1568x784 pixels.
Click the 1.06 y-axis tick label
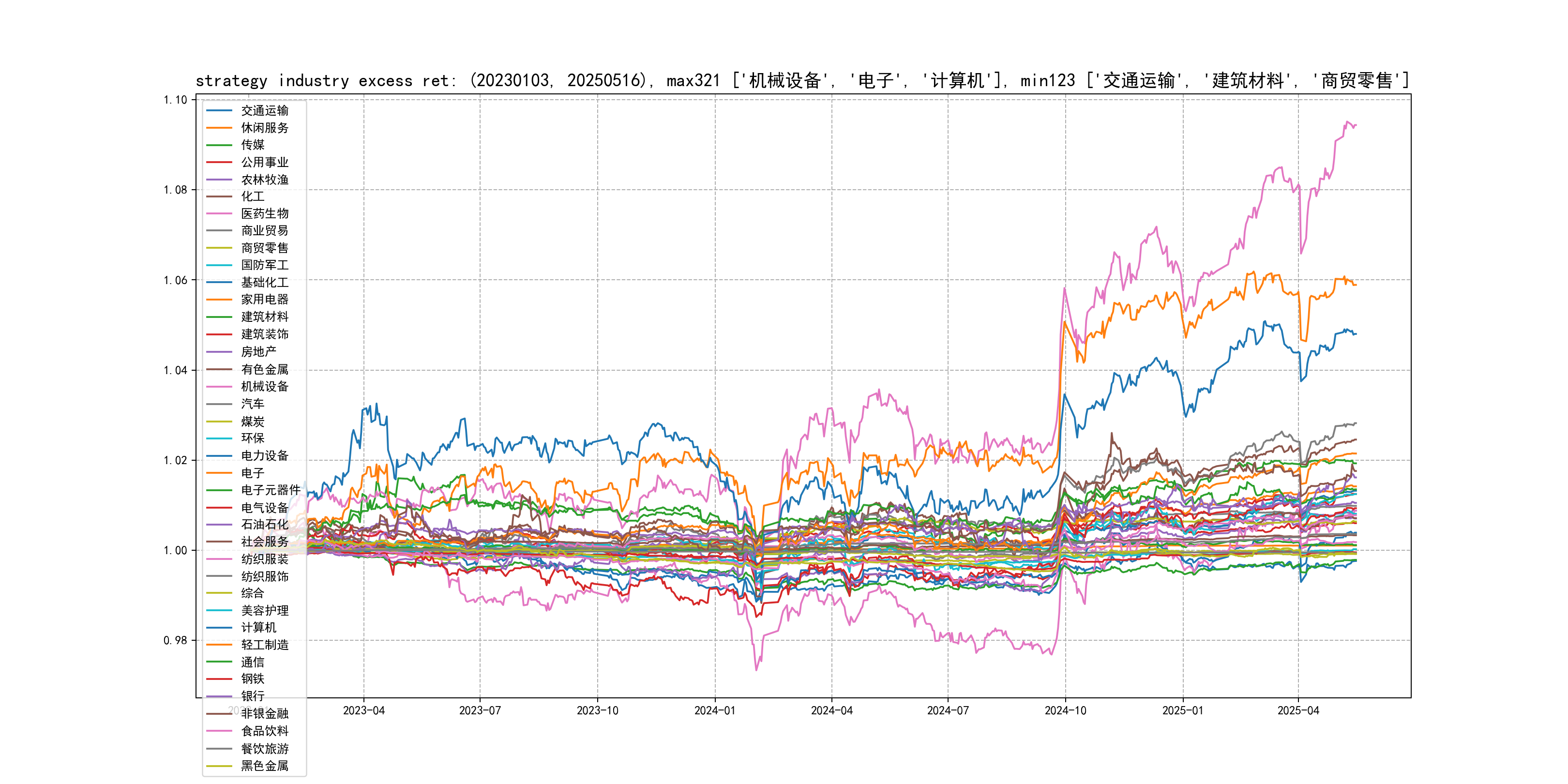click(x=175, y=280)
